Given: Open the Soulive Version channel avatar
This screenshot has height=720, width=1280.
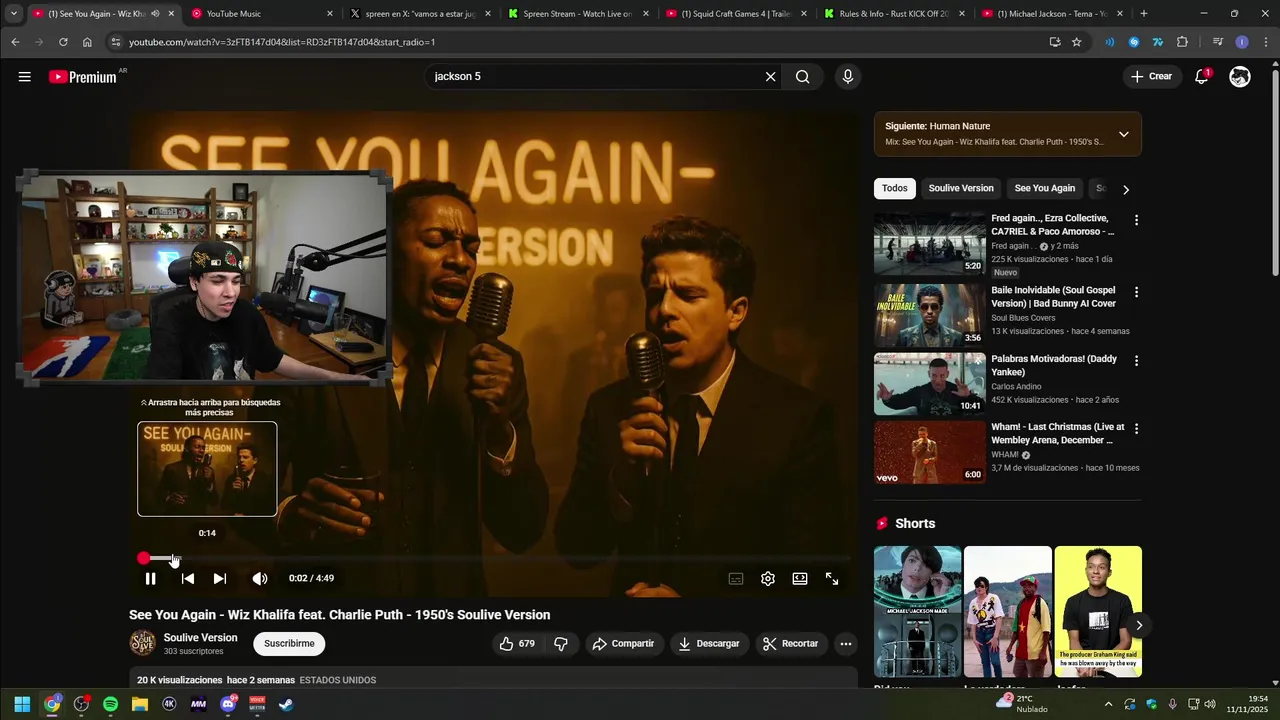Looking at the screenshot, I should [143, 643].
